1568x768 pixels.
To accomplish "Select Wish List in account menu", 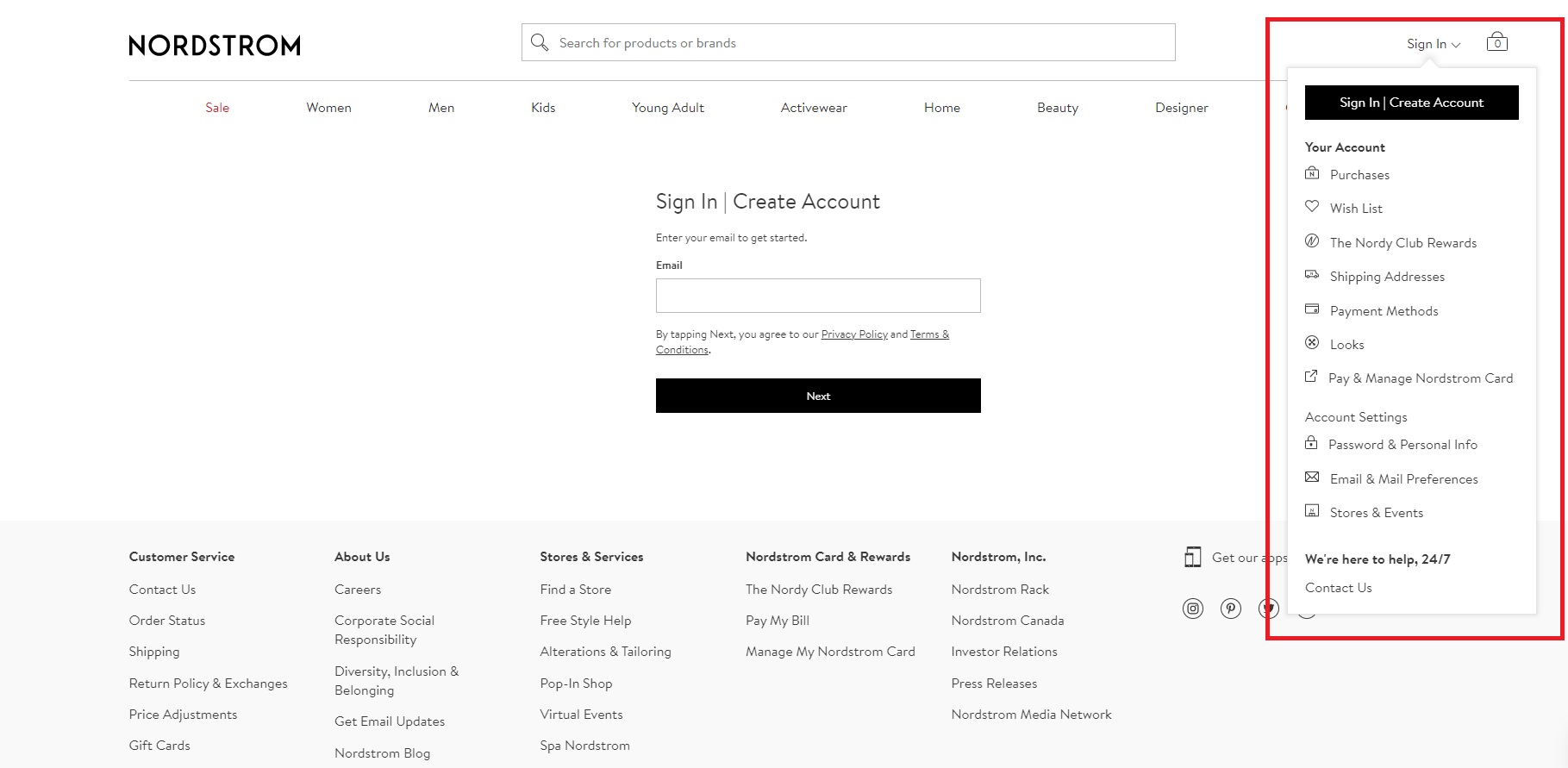I will coord(1356,209).
